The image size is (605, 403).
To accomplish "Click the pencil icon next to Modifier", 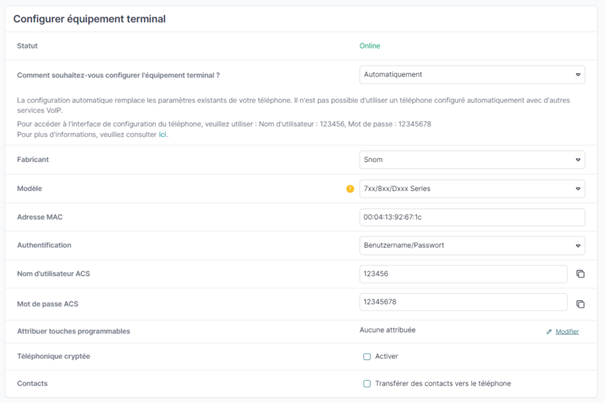I will point(549,332).
